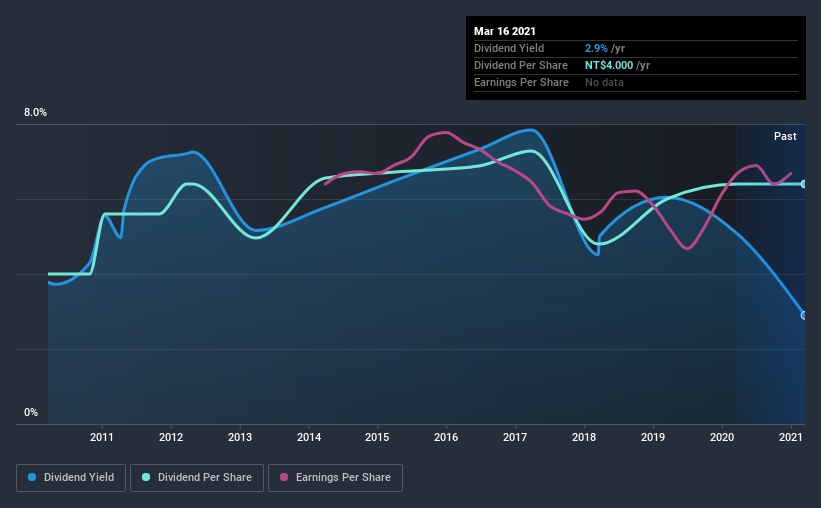Click the 2021 x-axis label
This screenshot has height=508, width=821.
click(791, 437)
